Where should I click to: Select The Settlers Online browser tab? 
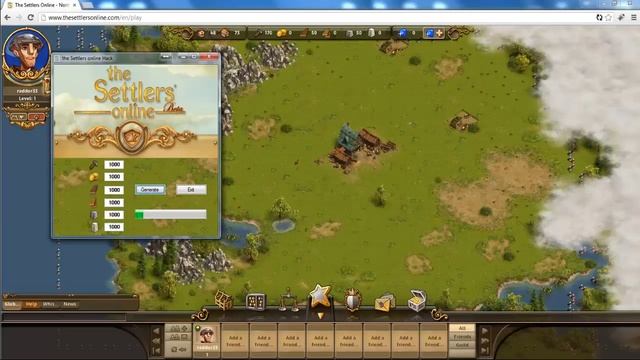pyautogui.click(x=42, y=5)
